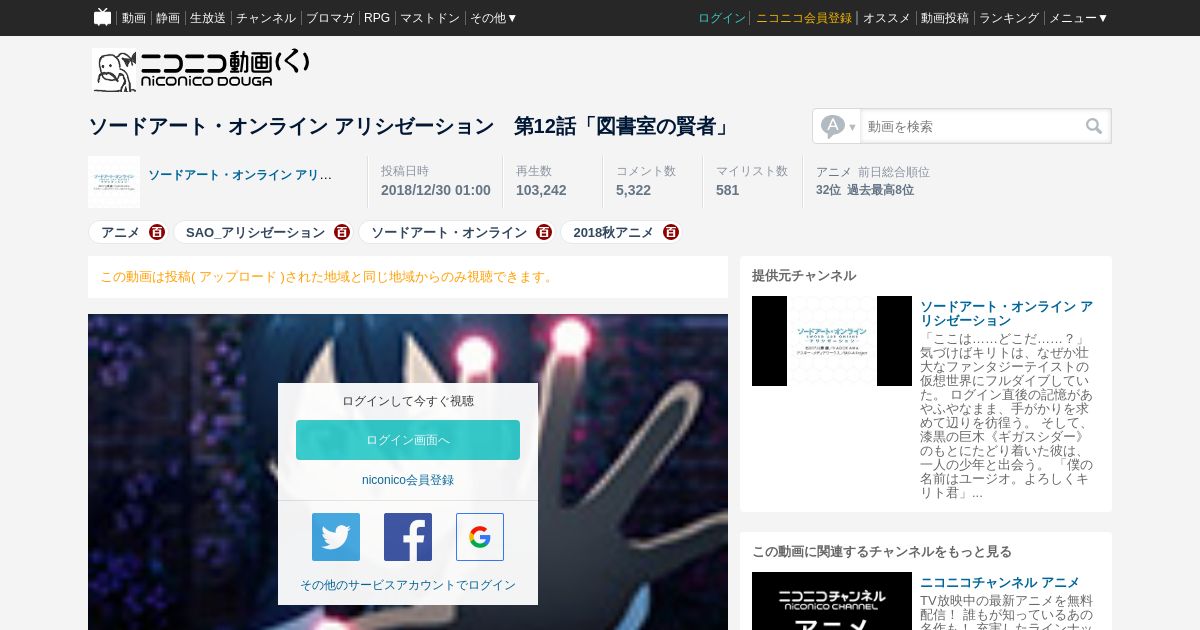
Task: Open 動画投稿 in the top bar
Action: [945, 18]
